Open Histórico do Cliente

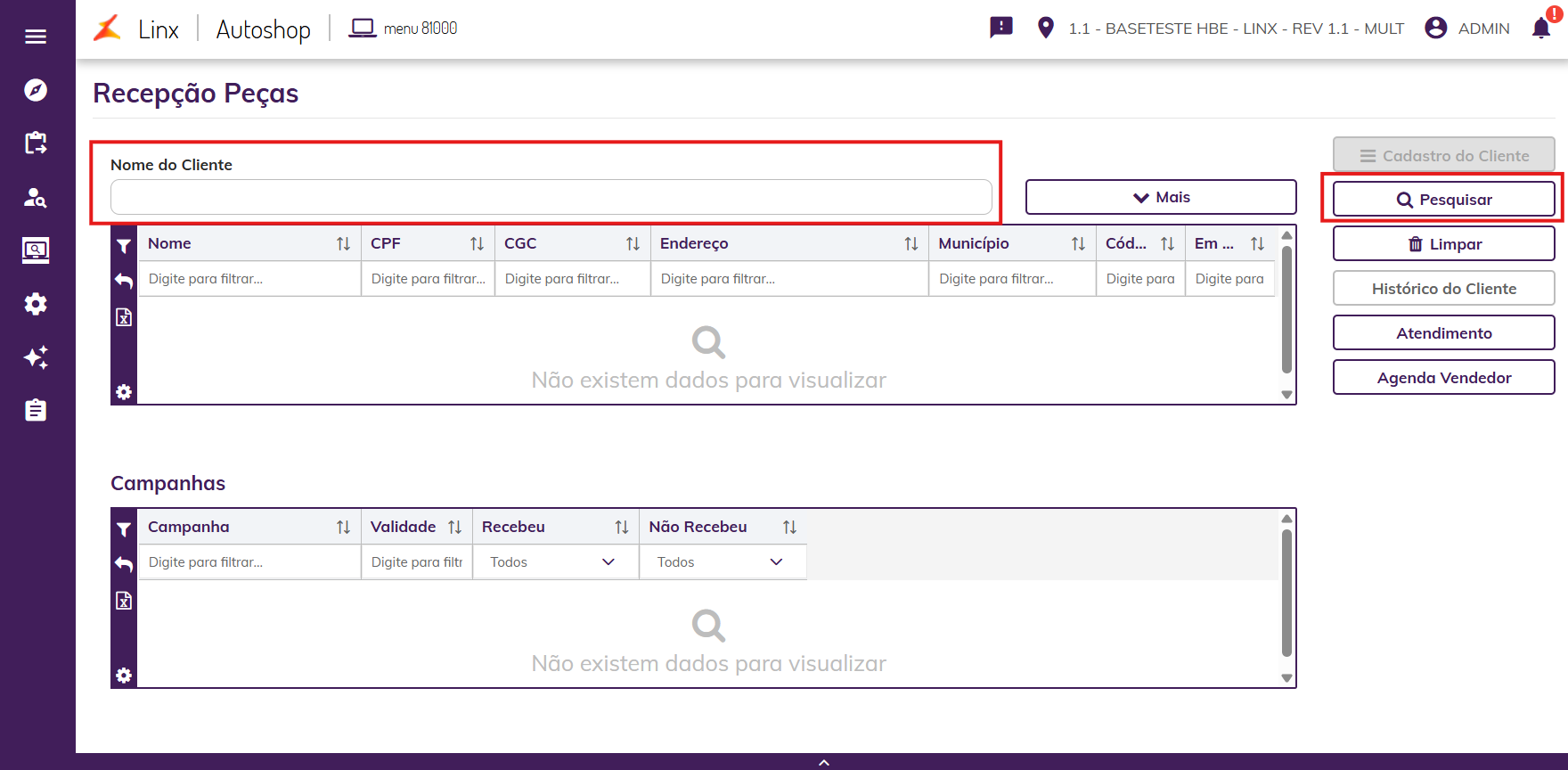tap(1444, 288)
